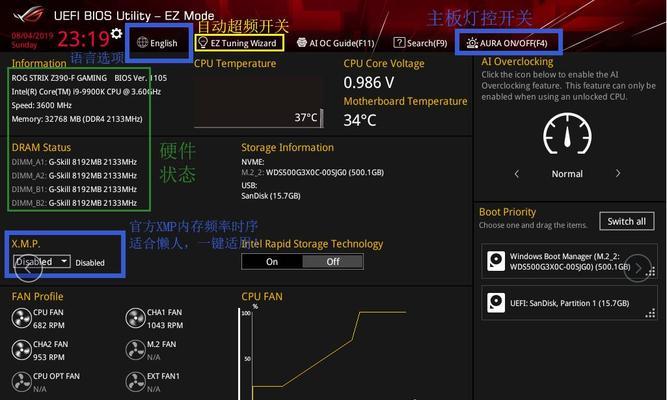Click the DIMM_B2 G-Skill memory row

(74, 203)
